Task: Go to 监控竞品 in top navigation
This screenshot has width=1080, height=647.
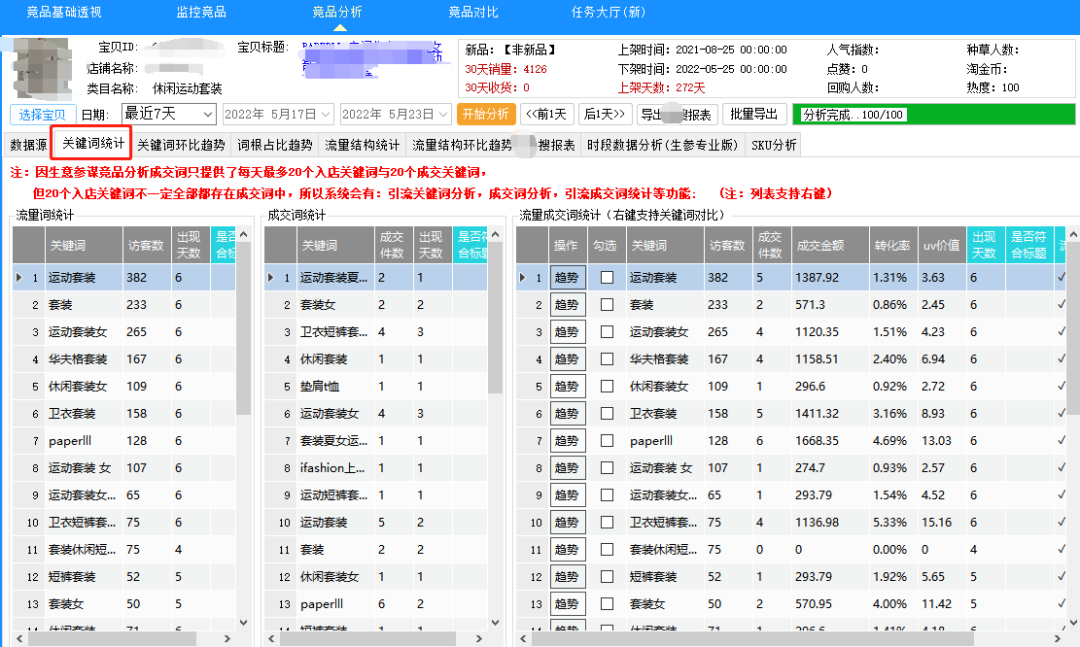Action: coord(201,12)
